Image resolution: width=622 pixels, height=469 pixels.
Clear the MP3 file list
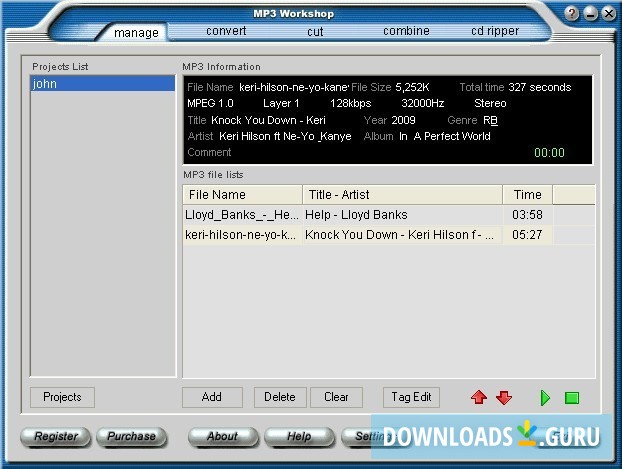tap(336, 397)
